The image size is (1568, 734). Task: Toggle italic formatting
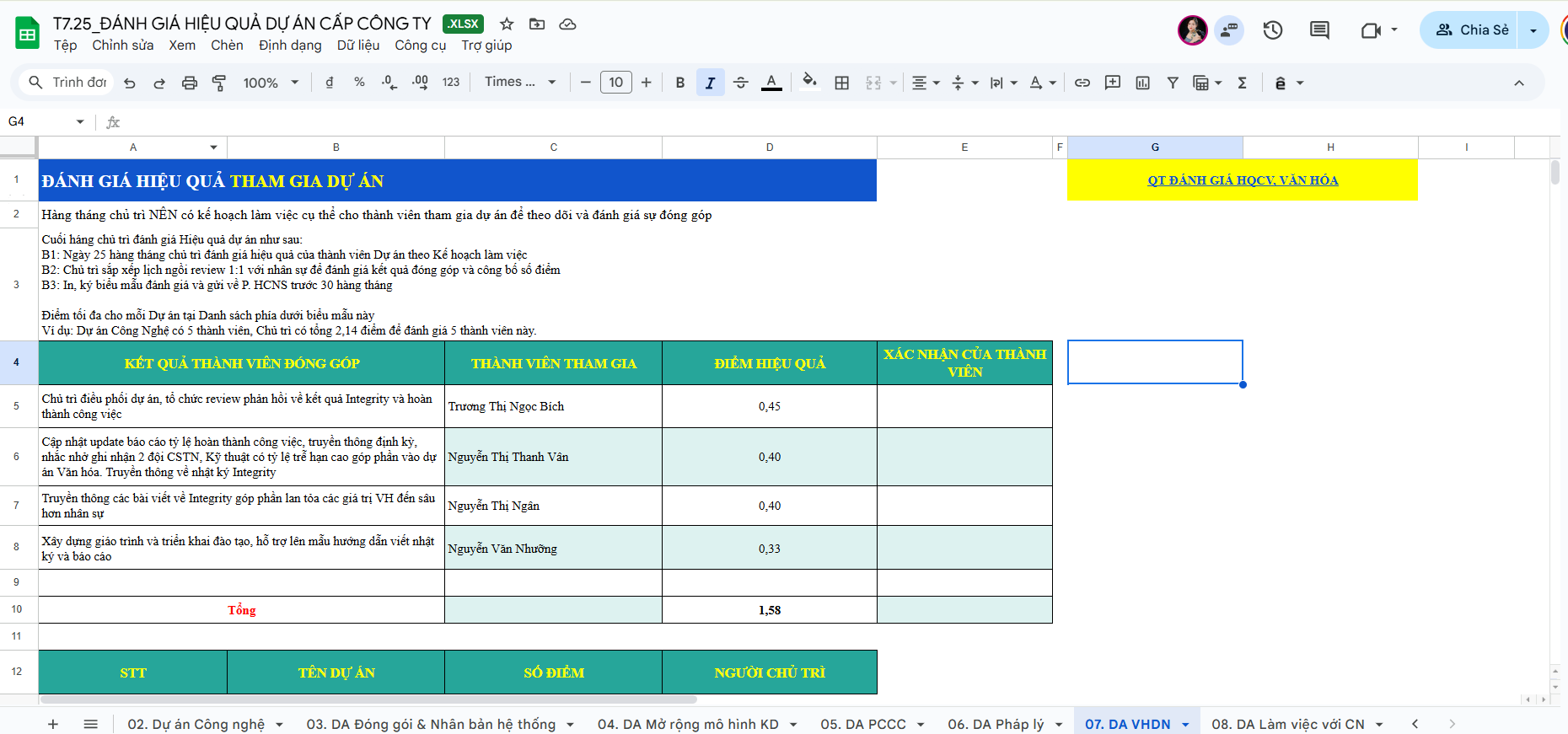point(710,83)
